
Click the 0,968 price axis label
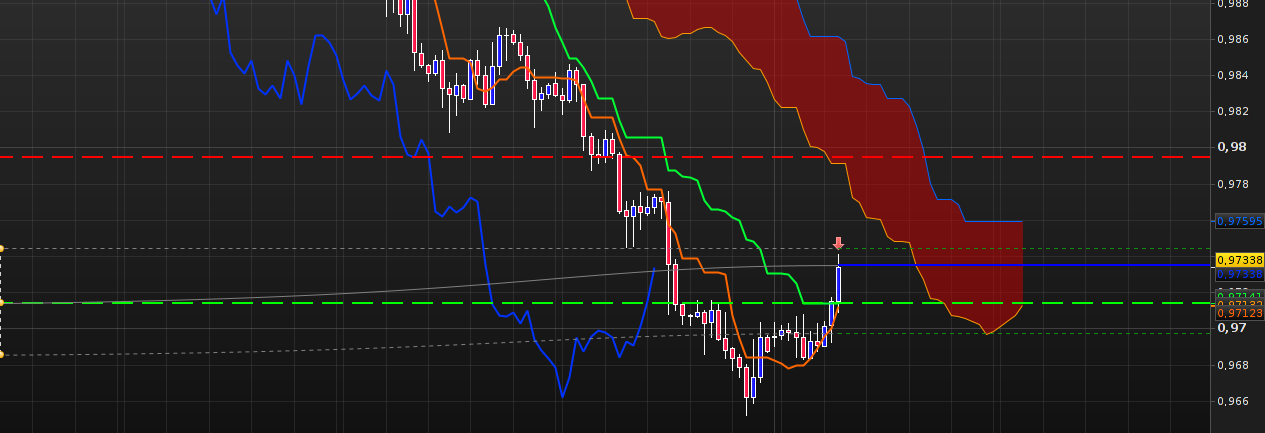1233,365
